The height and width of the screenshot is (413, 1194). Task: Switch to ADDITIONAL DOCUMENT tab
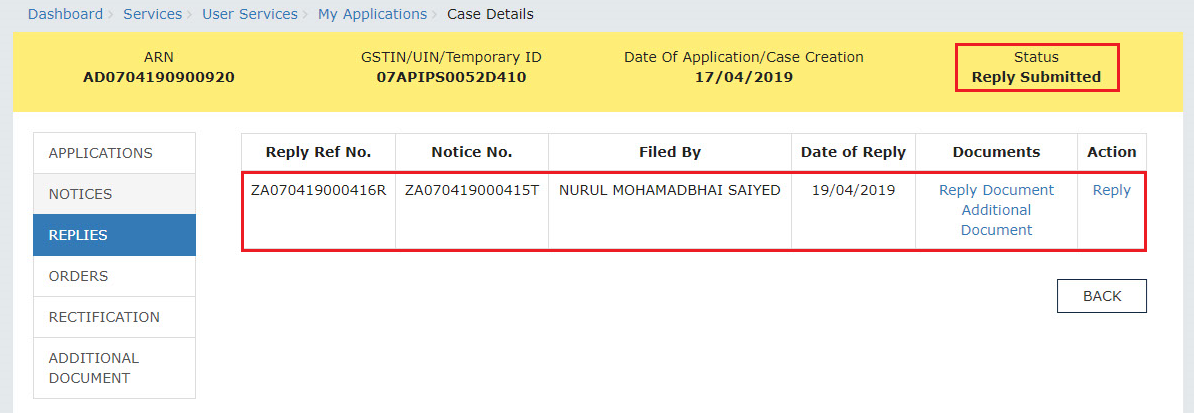(114, 368)
